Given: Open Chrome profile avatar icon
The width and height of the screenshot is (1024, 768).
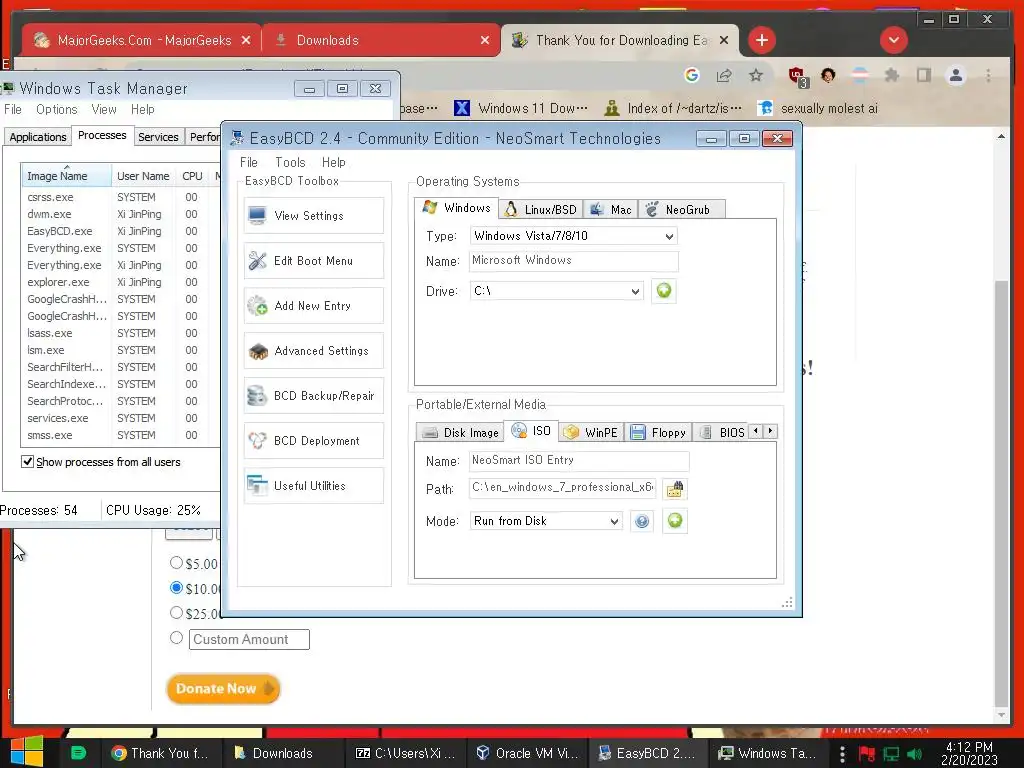Looking at the screenshot, I should (x=955, y=76).
